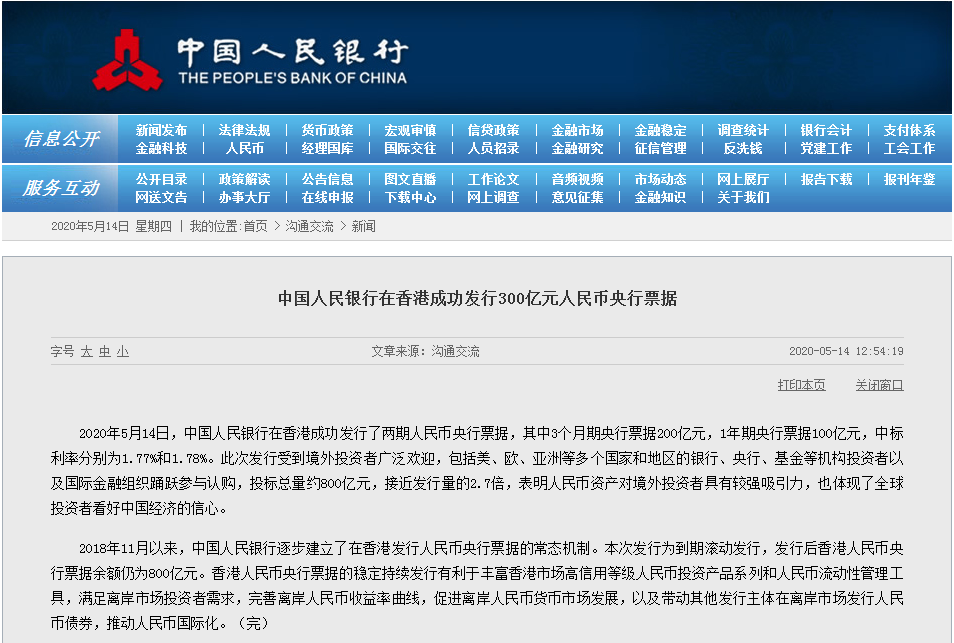Viewport: 954px width, 643px height.
Task: Click 首页 in breadcrumb
Action: 256,226
